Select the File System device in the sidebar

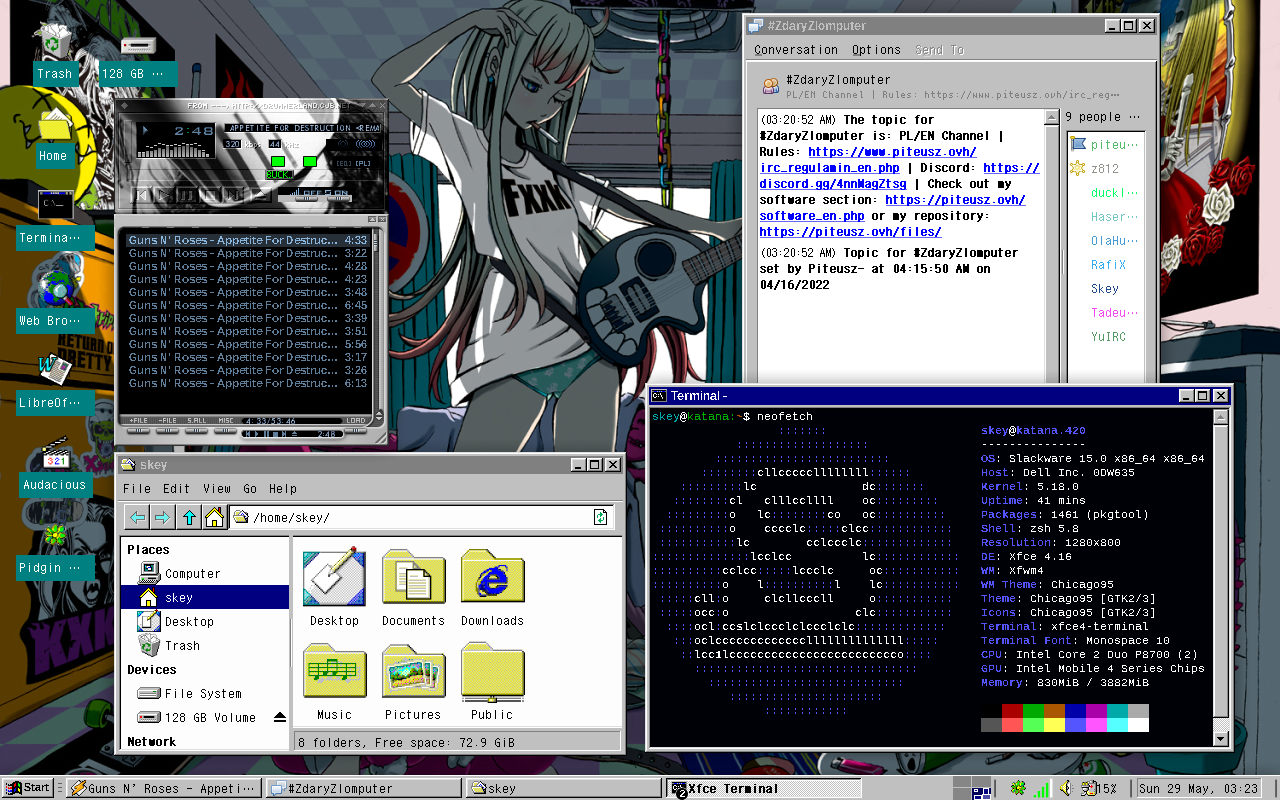(x=205, y=694)
